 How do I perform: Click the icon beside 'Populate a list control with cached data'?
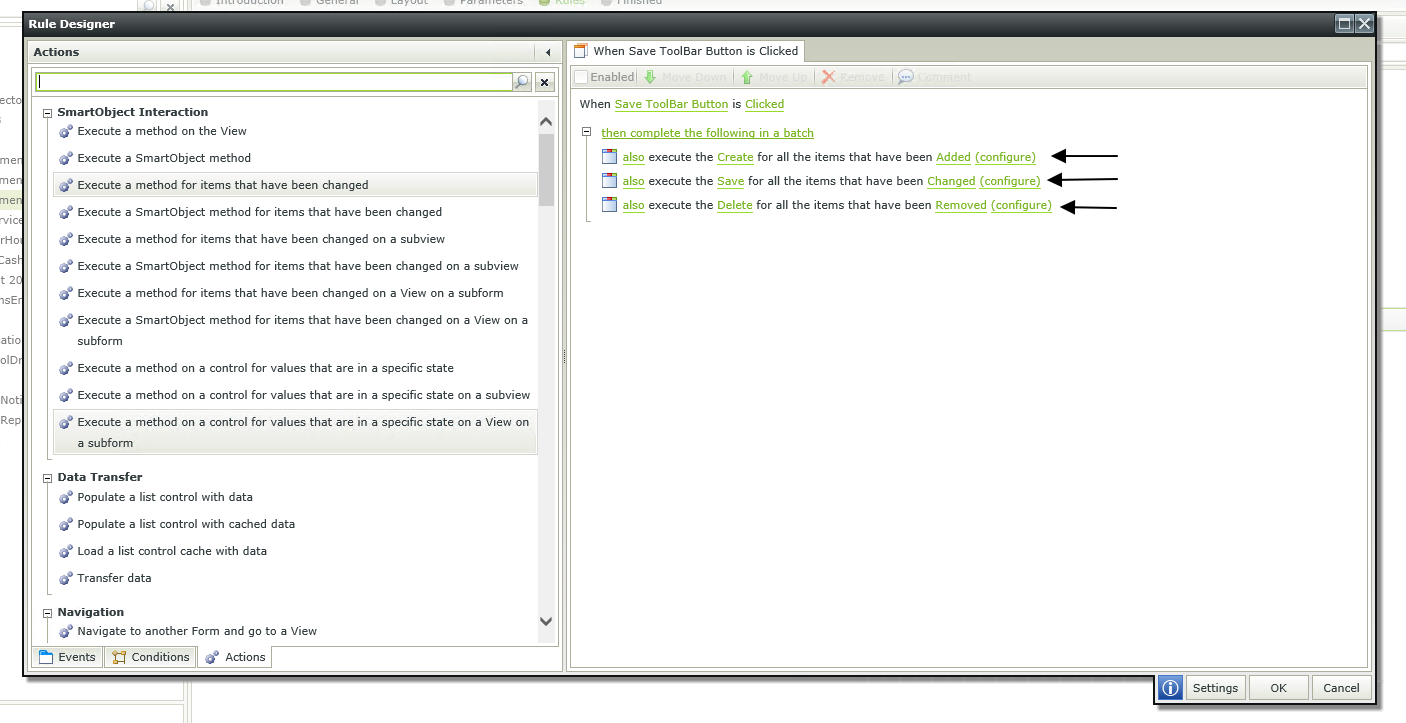66,524
